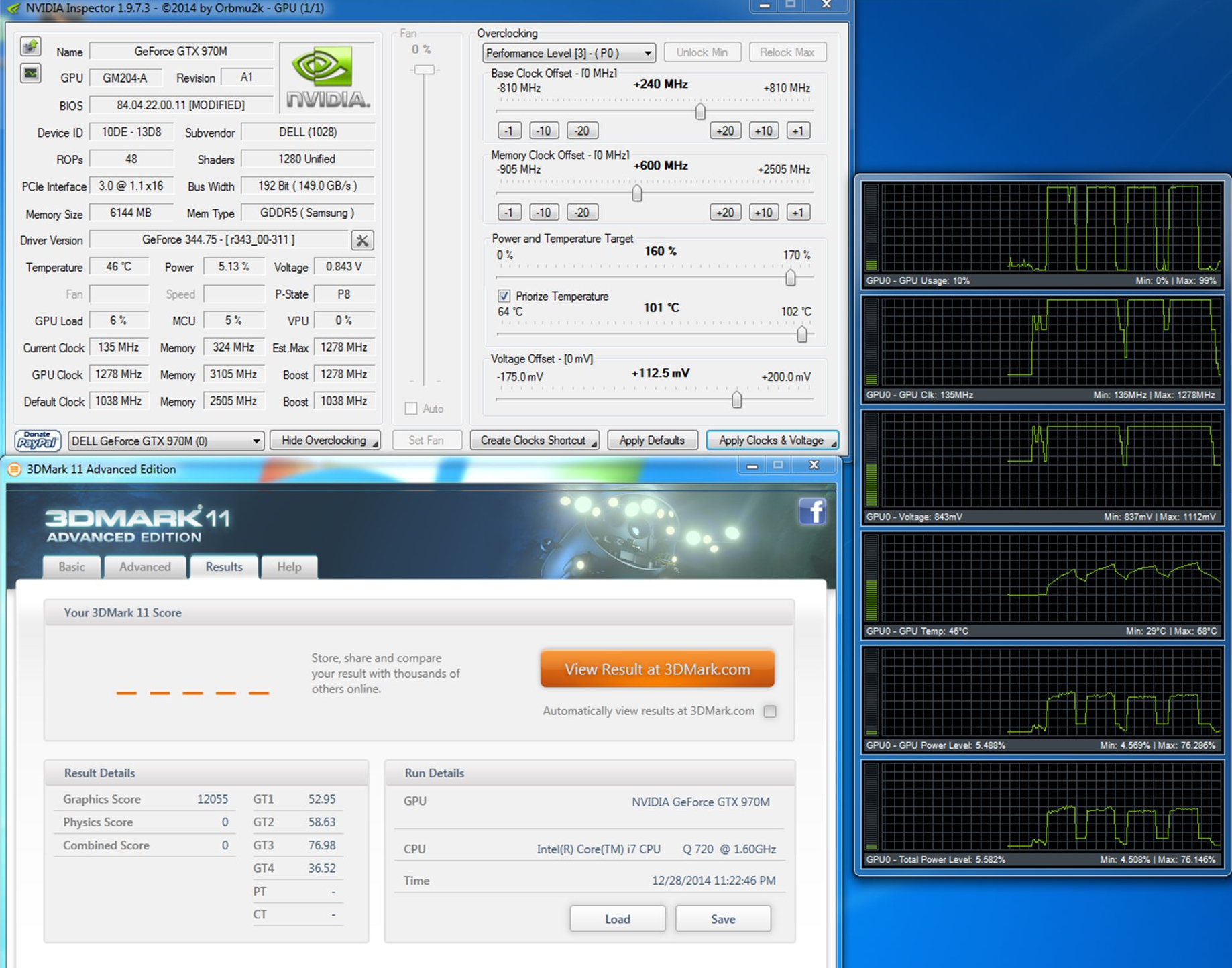This screenshot has width=1232, height=968.
Task: Click NVIDIA Inspector title bar icon
Action: tap(13, 8)
